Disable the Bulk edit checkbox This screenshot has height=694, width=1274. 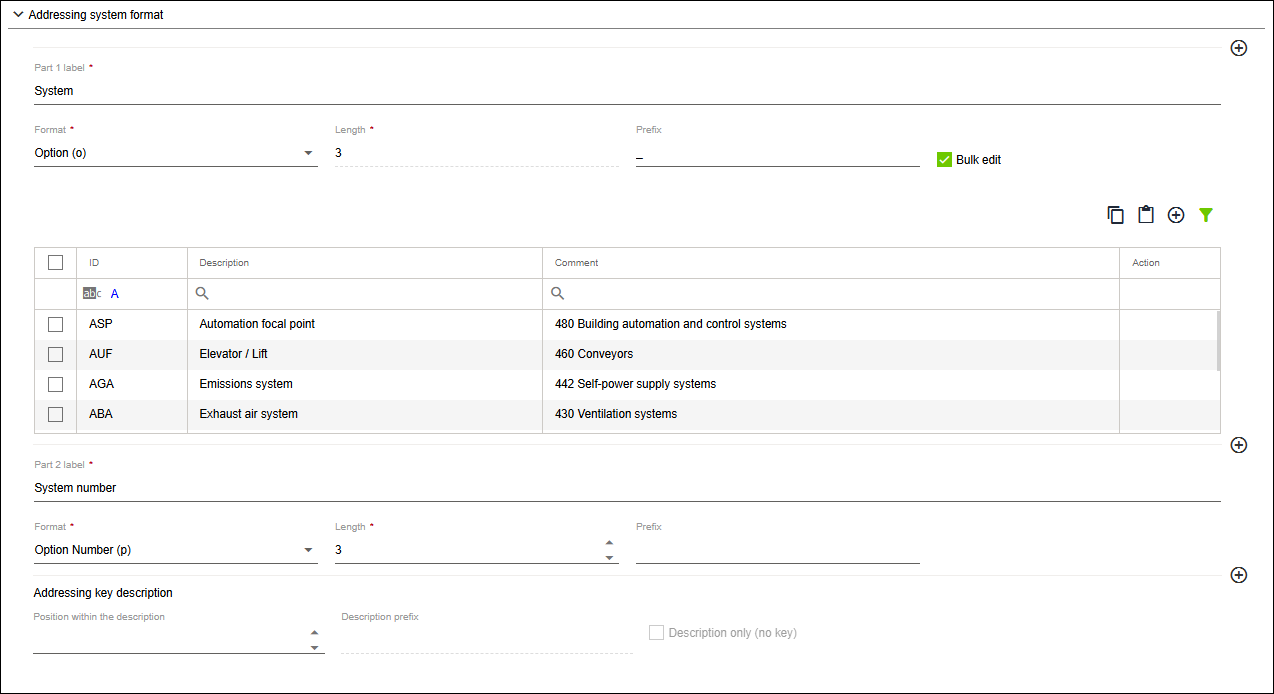pyautogui.click(x=944, y=159)
